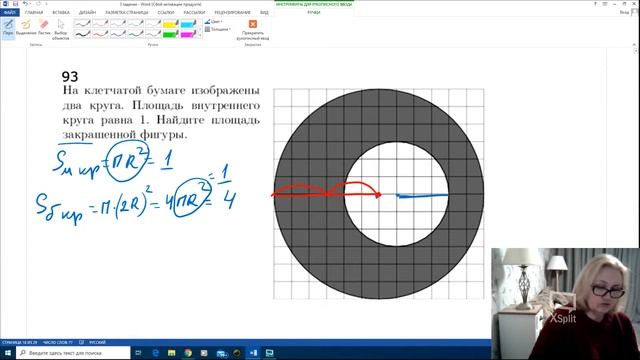The width and height of the screenshot is (640, 360).
Task: Switch to the Word taskbar button
Action: tap(253, 353)
